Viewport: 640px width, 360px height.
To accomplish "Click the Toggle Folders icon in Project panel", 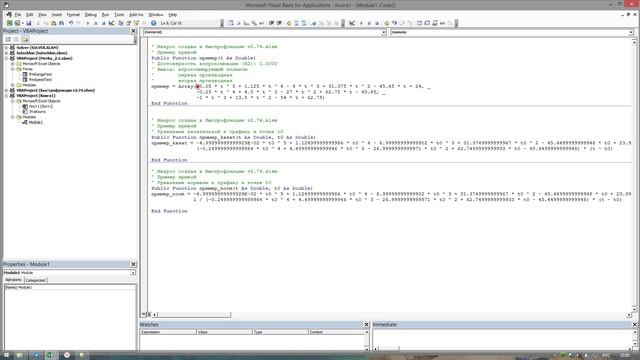I will tap(25, 39).
